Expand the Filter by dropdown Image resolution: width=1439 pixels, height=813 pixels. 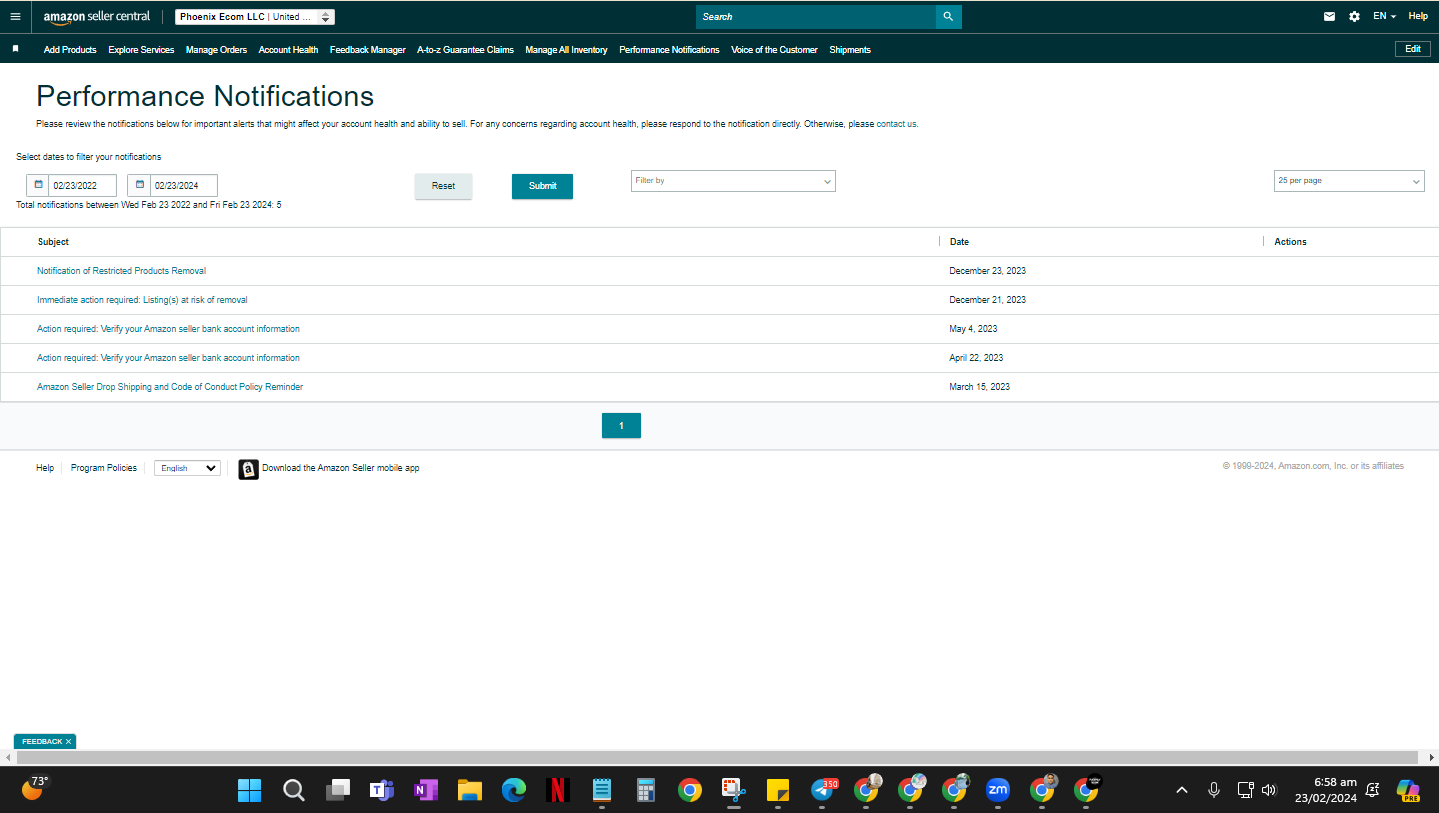[733, 181]
